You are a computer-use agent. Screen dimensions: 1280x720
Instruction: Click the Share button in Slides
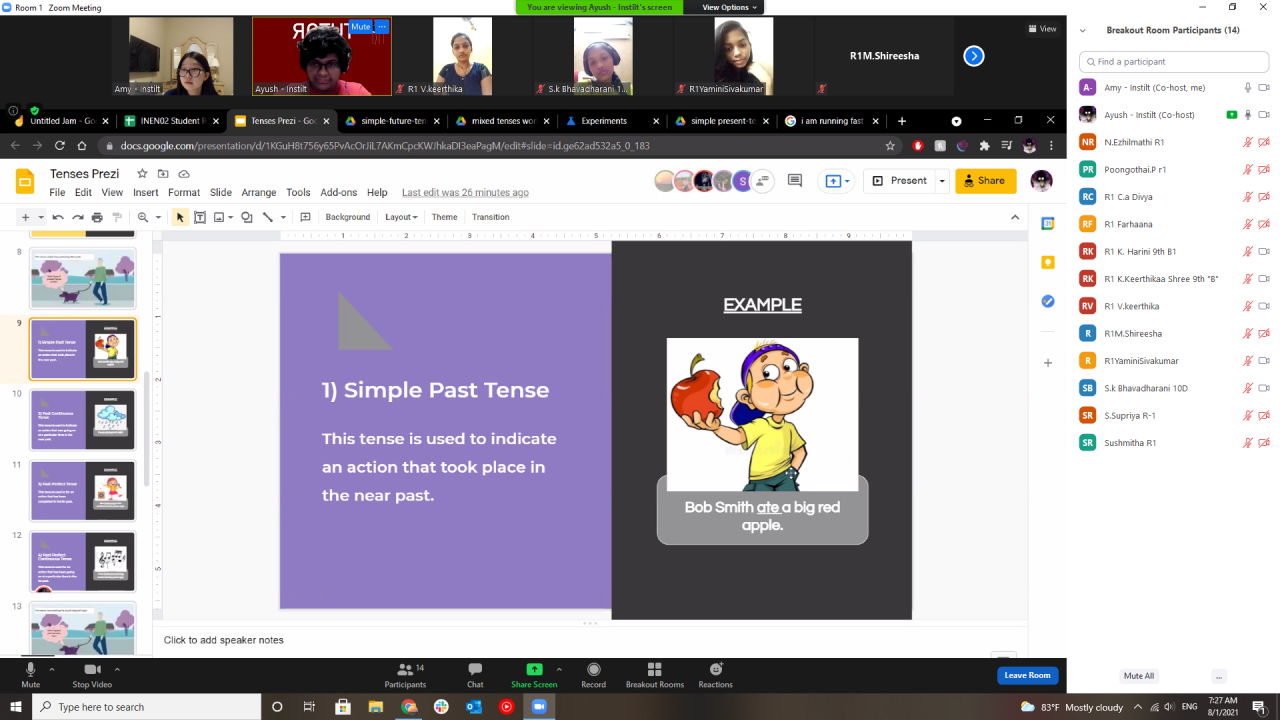pos(986,181)
